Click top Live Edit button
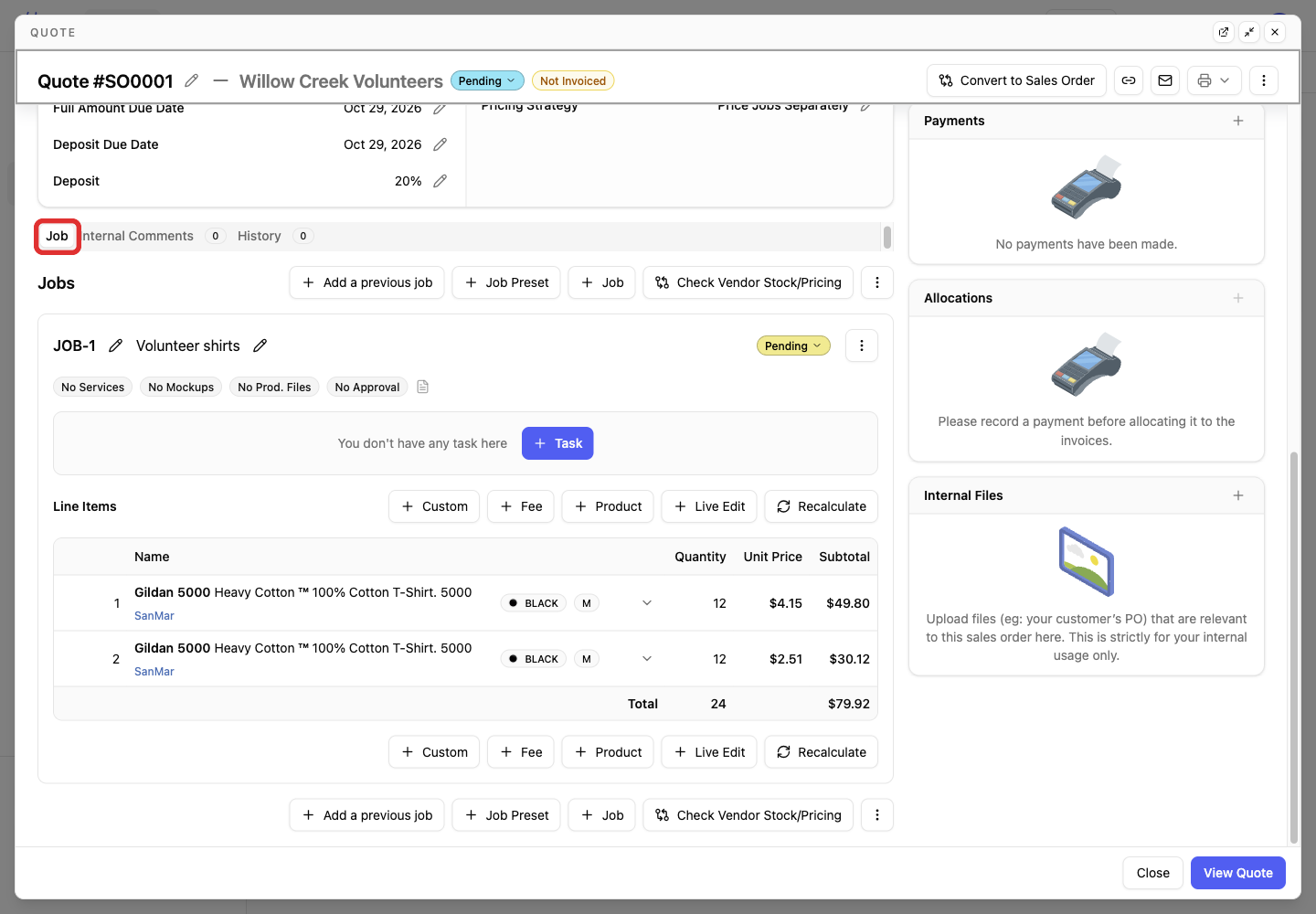 [x=709, y=506]
